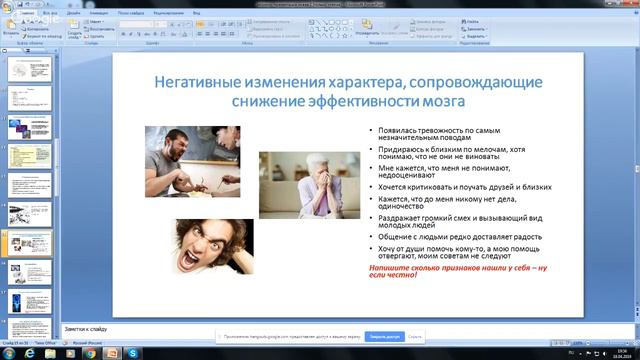Open the line spacing dropdown
This screenshot has width=640, height=360.
(241, 24)
